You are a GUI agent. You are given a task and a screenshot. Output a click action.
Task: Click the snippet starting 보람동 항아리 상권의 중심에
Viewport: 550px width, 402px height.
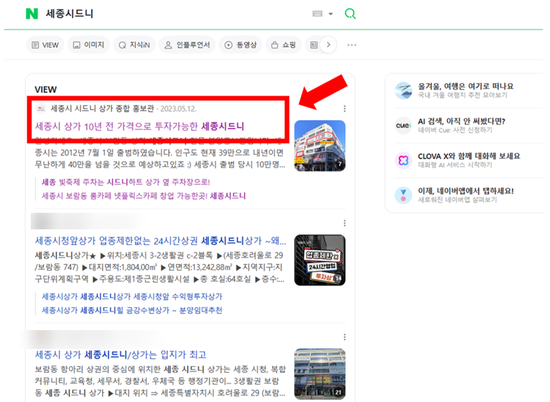(x=160, y=381)
